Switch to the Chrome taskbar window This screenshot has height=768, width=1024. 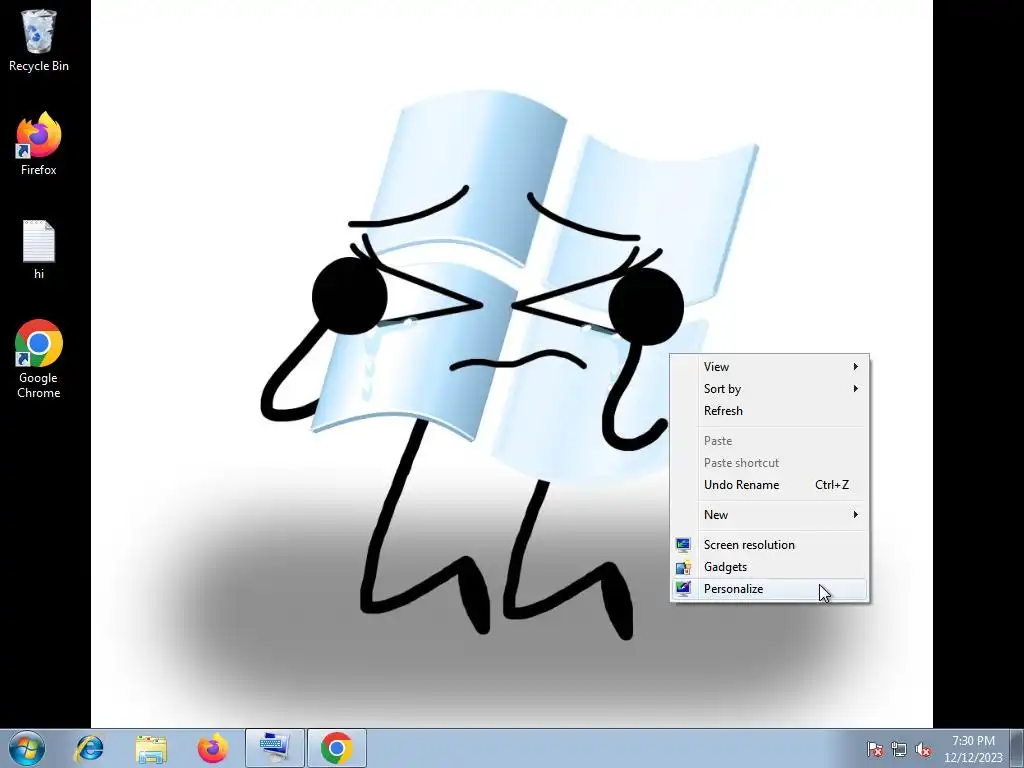[337, 748]
